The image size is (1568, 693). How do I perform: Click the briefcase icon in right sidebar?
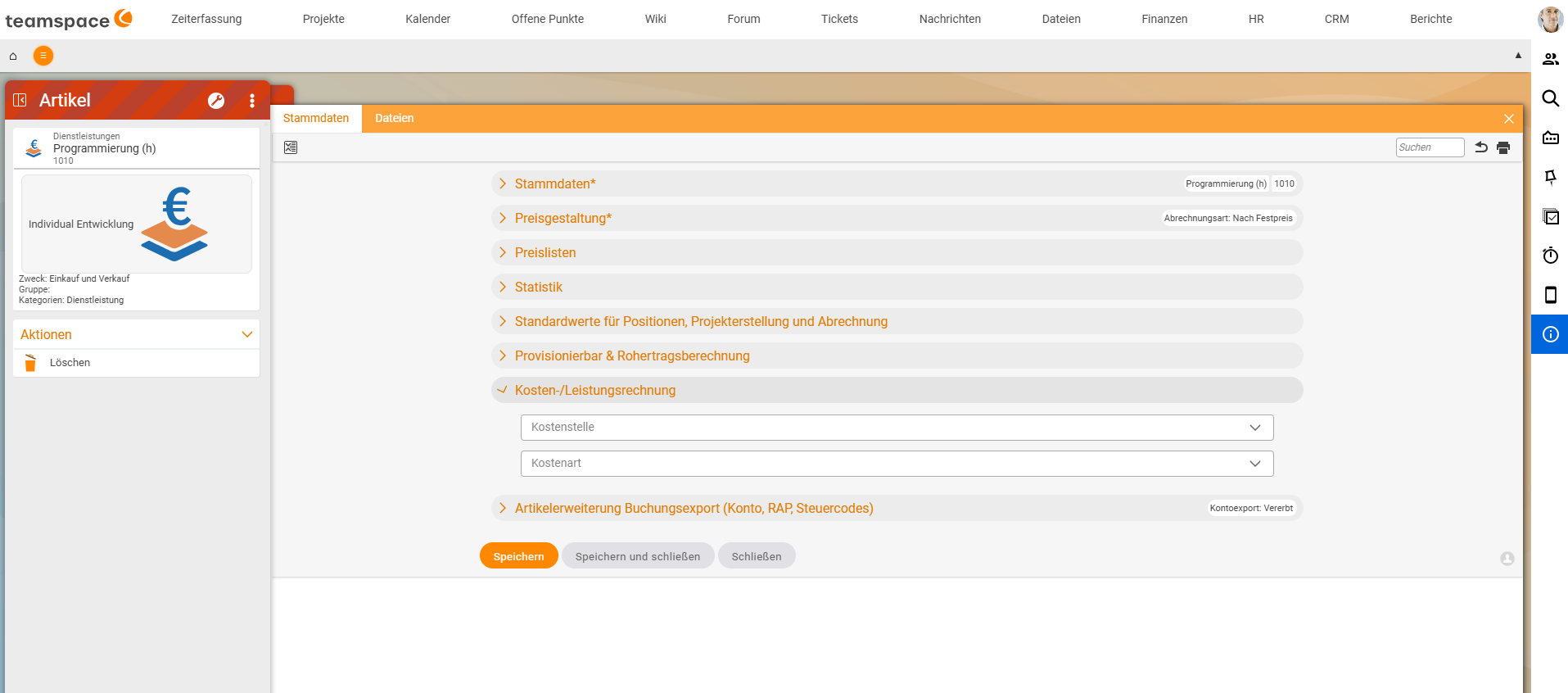(x=1551, y=138)
